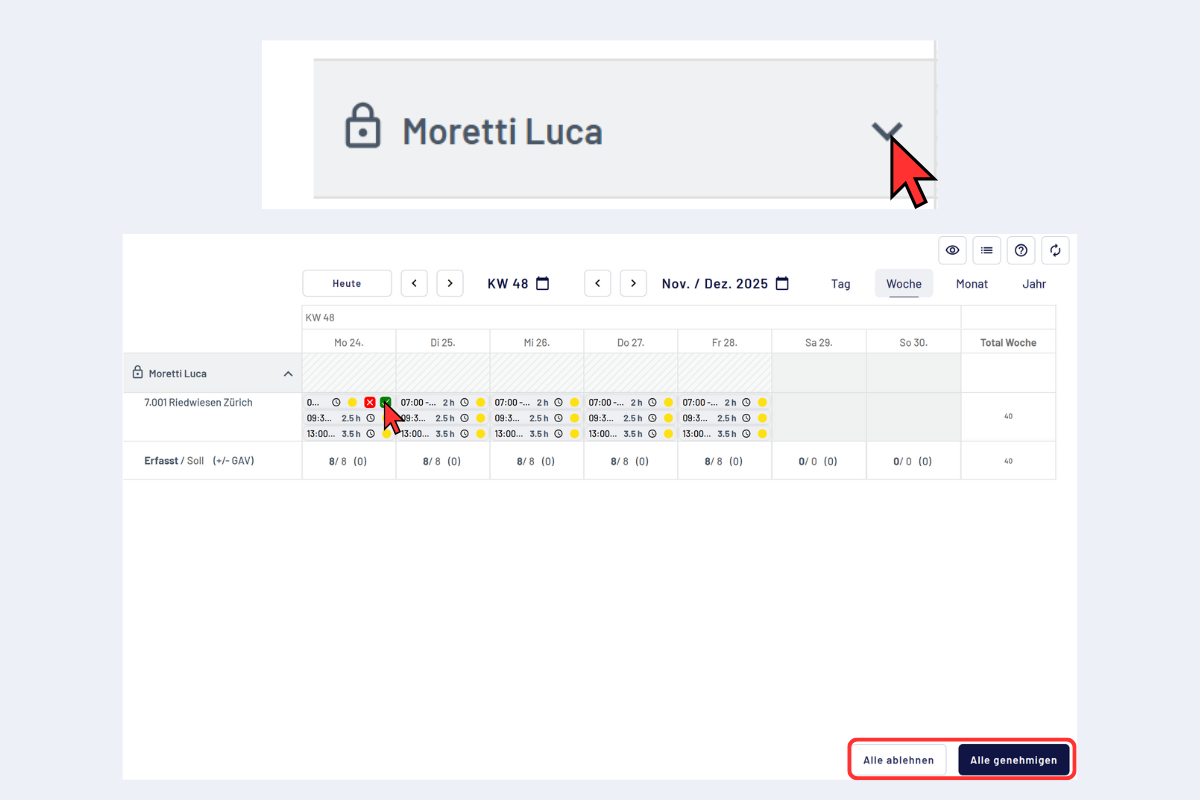Open the help question mark icon
The image size is (1200, 800).
1020,250
